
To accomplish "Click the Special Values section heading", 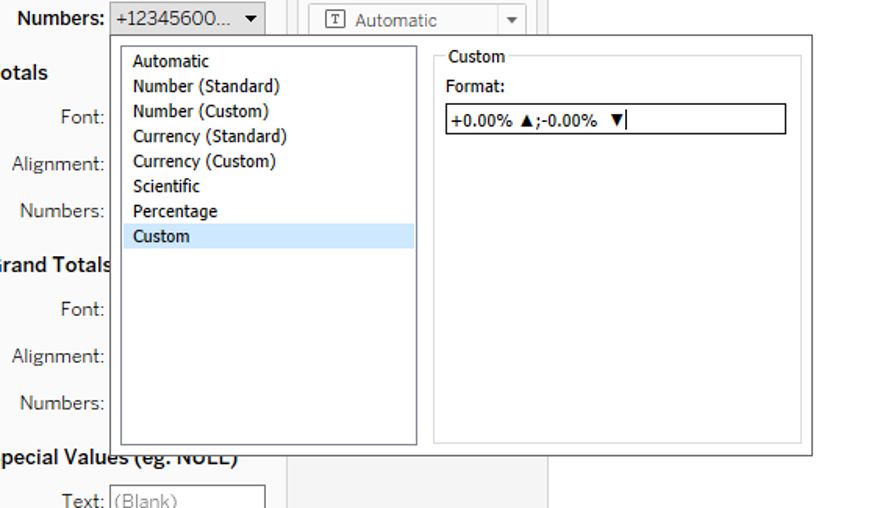I will tap(60, 459).
